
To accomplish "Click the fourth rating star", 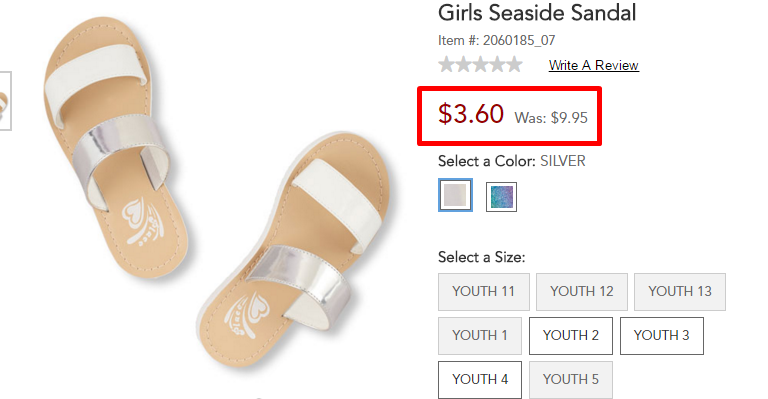I will coord(498,65).
